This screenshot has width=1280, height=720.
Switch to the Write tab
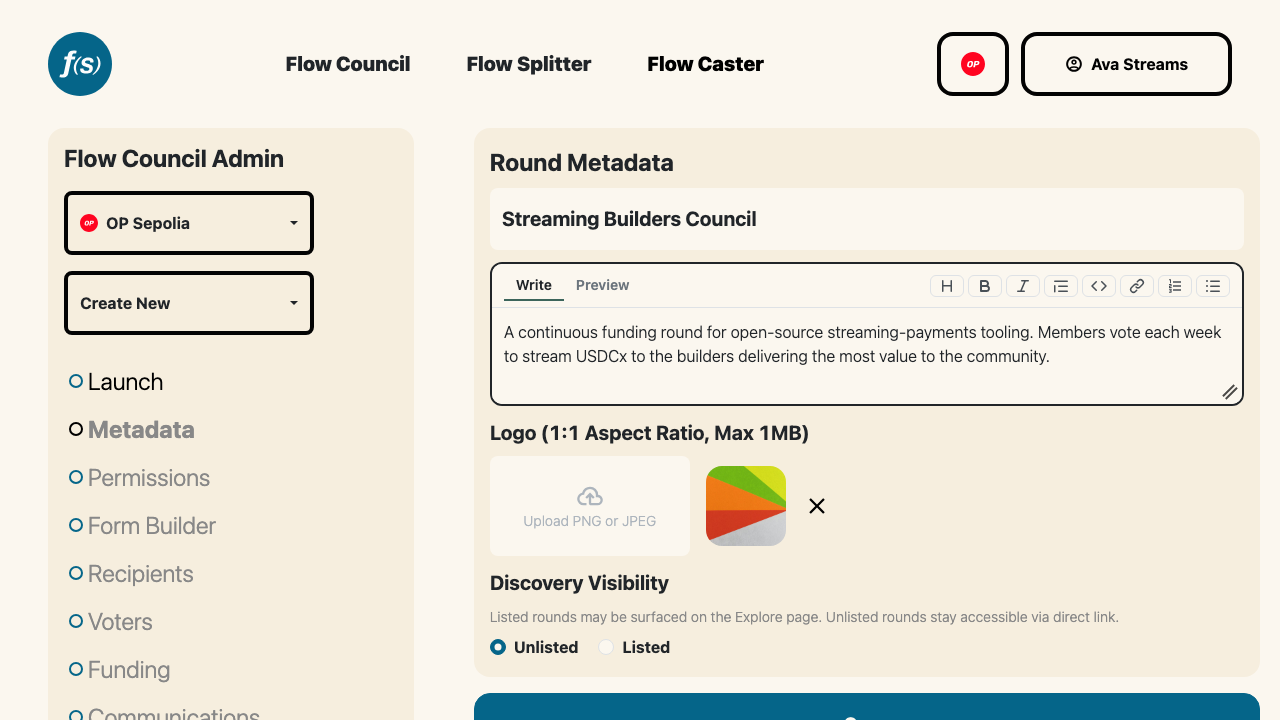[x=534, y=285]
